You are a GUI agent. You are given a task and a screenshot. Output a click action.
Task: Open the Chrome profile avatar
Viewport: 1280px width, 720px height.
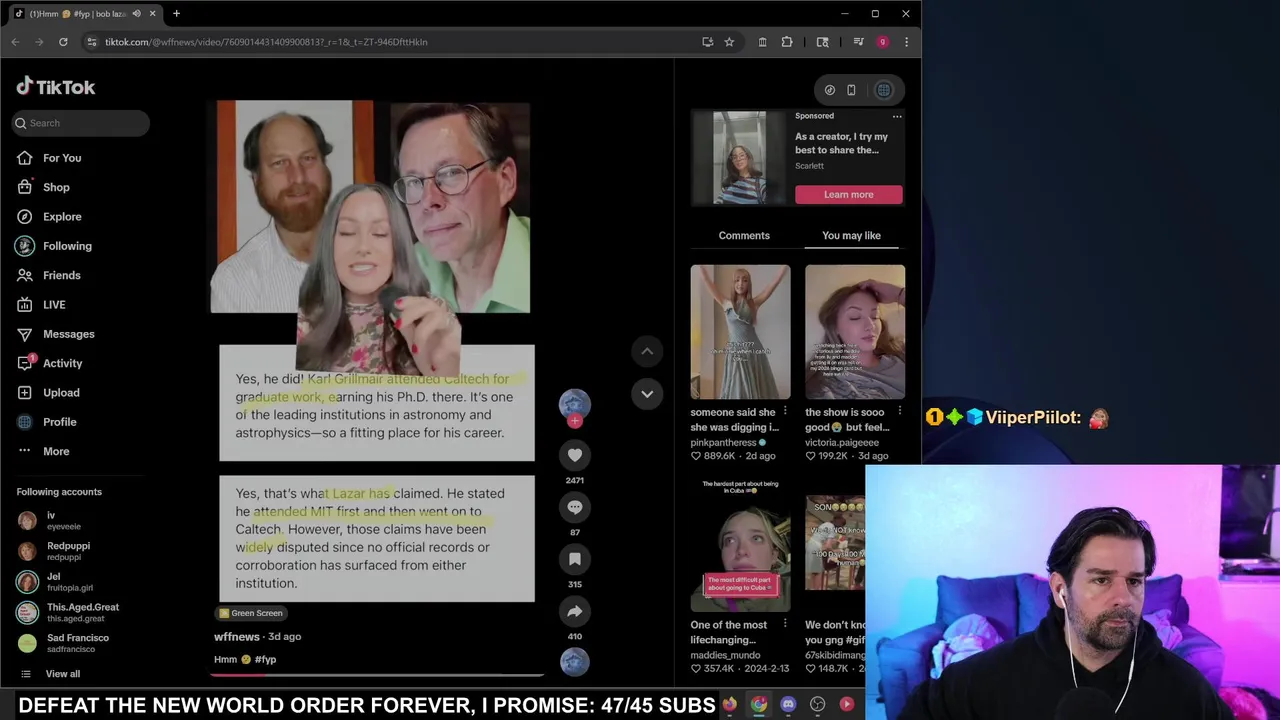(x=882, y=42)
